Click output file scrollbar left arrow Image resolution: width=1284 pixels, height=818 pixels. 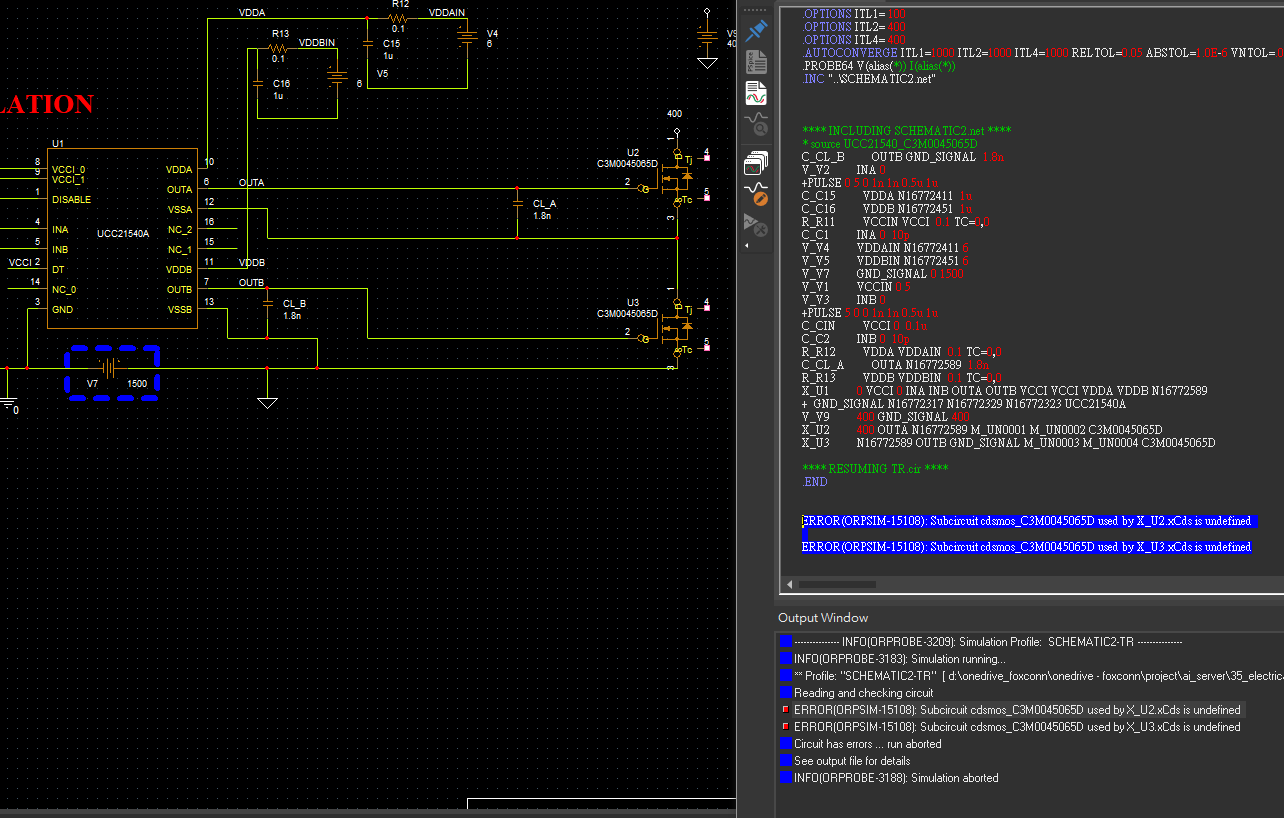pyautogui.click(x=790, y=585)
